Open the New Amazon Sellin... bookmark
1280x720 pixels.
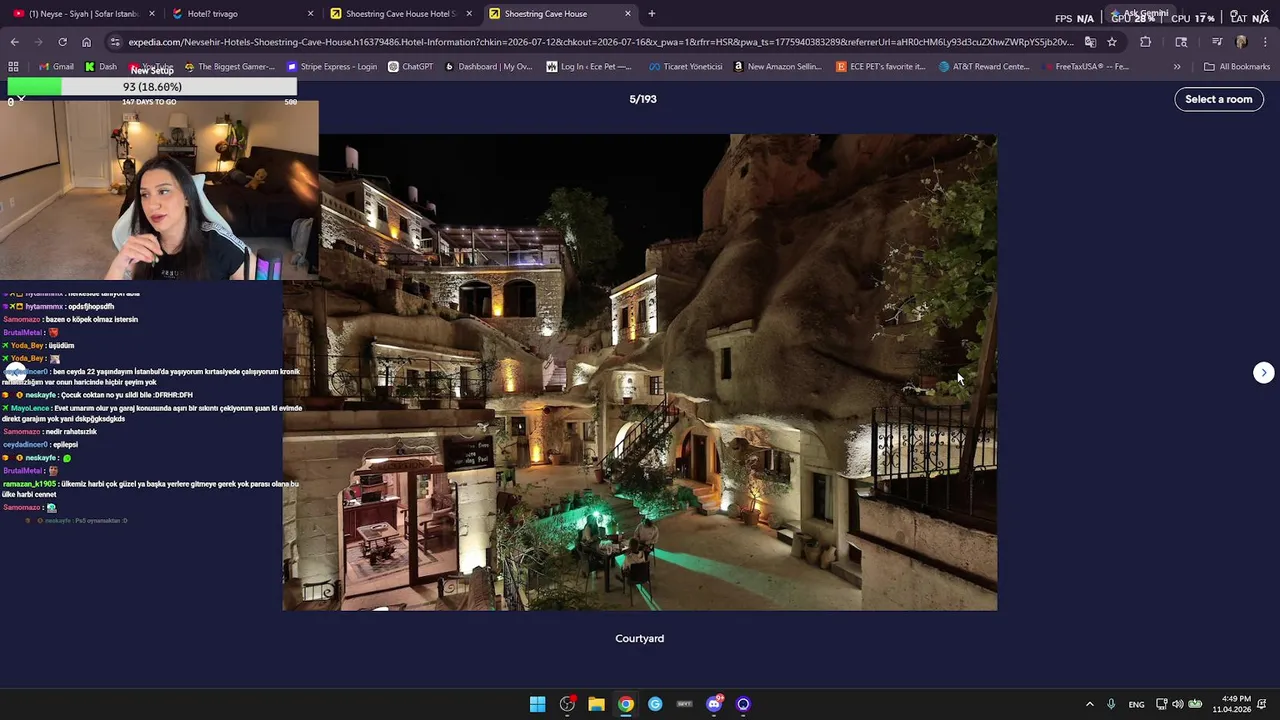(777, 67)
